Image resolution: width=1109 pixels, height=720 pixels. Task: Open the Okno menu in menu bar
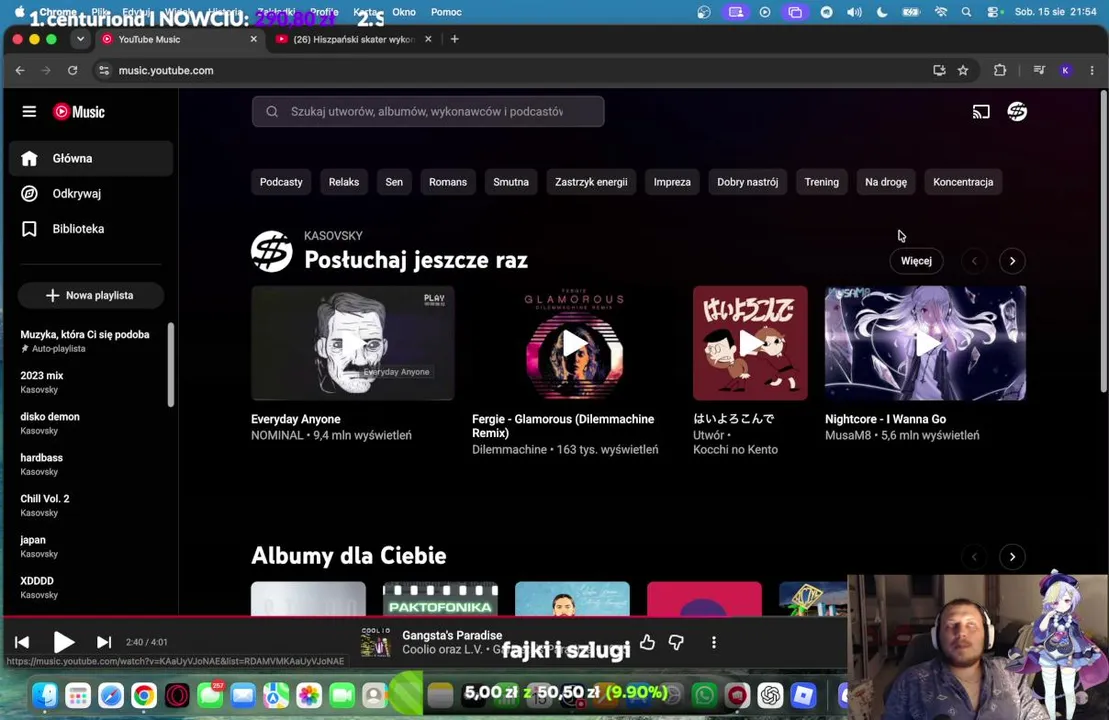(x=404, y=12)
